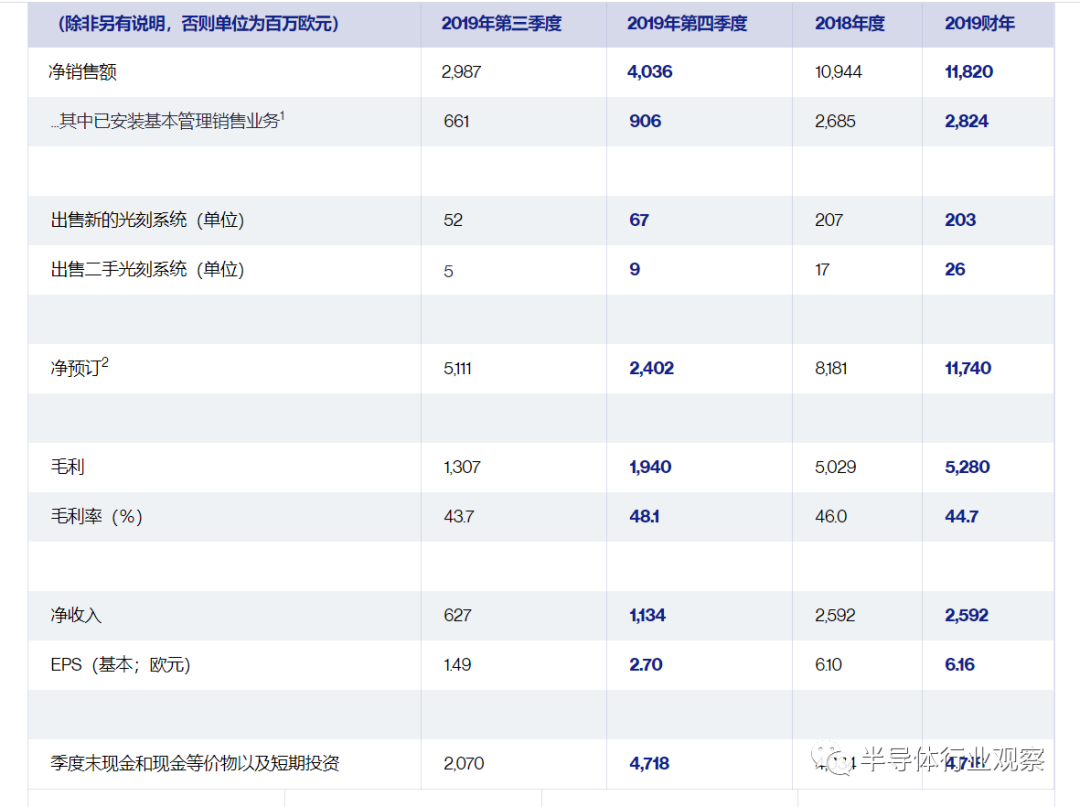The image size is (1080, 807).
Task: Click used systems sold value 9
Action: click(x=634, y=269)
